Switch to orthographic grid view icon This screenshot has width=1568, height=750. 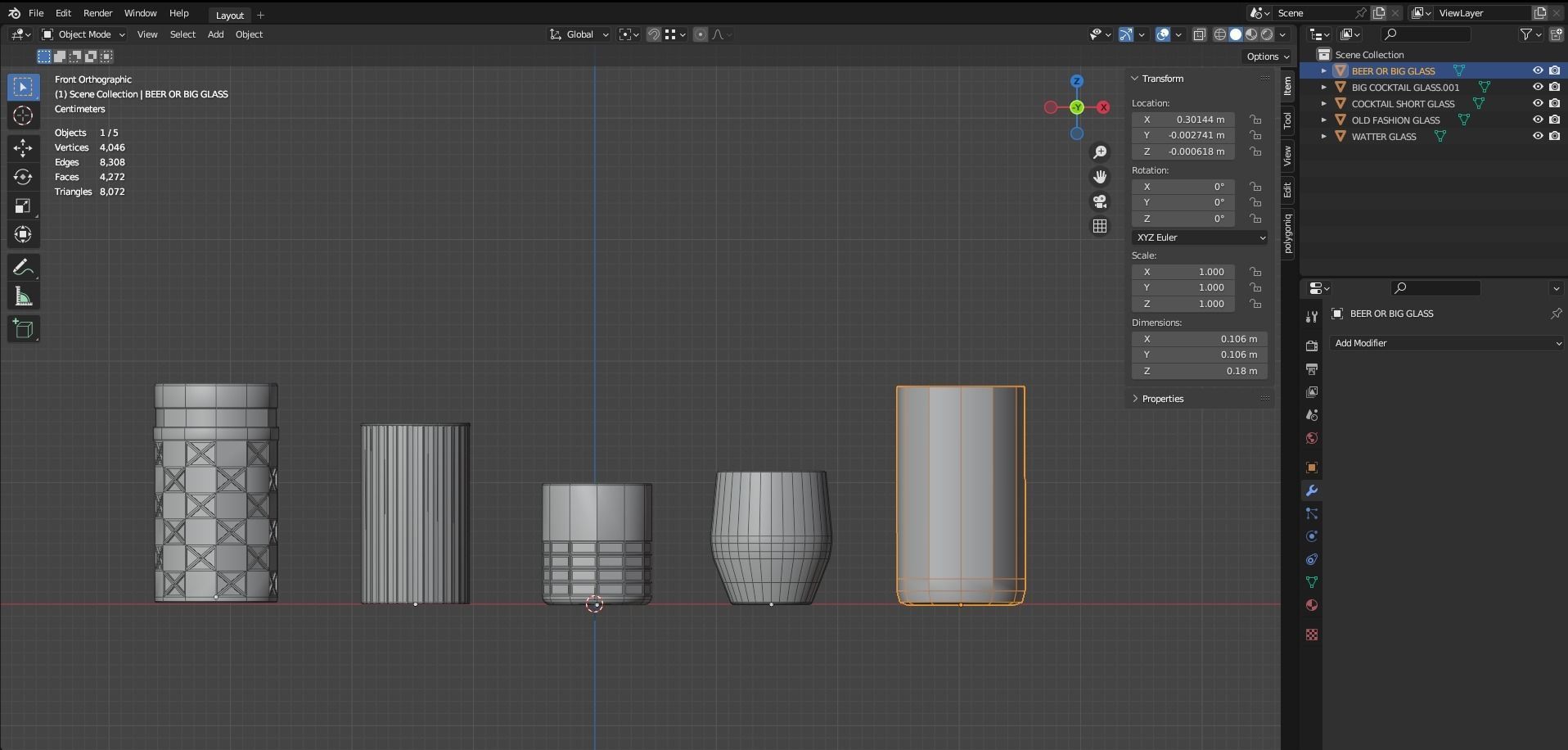pyautogui.click(x=1100, y=226)
